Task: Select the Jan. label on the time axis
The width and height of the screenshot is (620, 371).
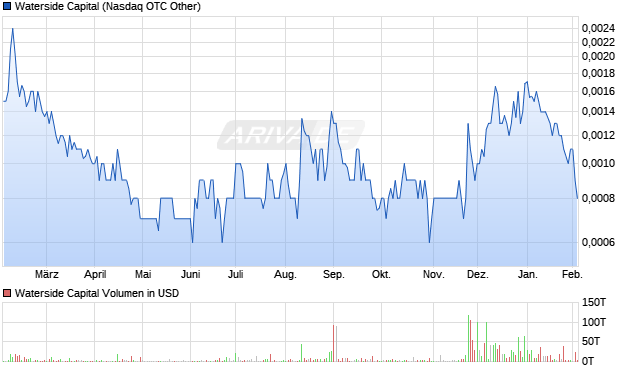Action: pyautogui.click(x=527, y=274)
